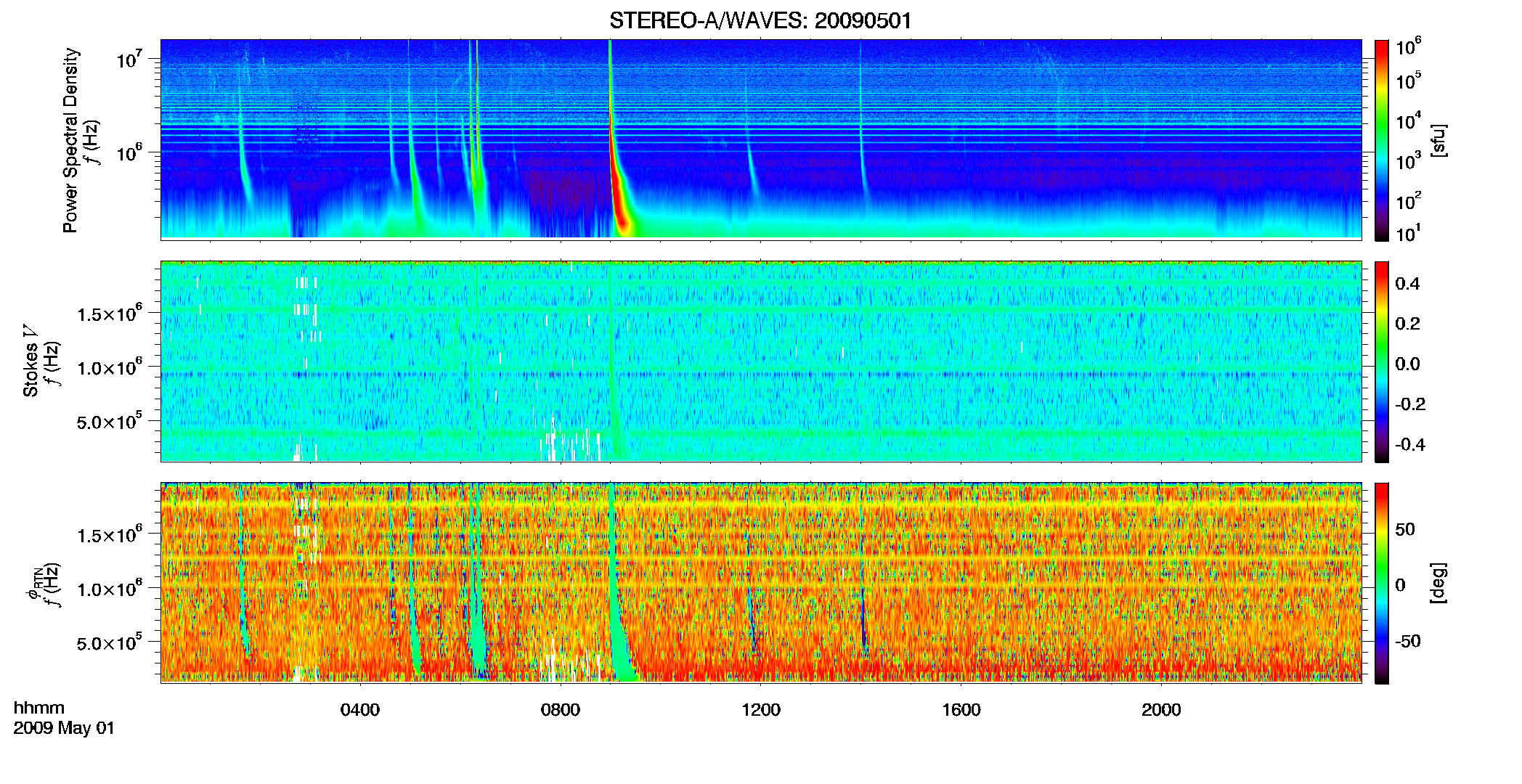Select the φ RTN axis label
This screenshot has width=1522, height=784.
(33, 583)
